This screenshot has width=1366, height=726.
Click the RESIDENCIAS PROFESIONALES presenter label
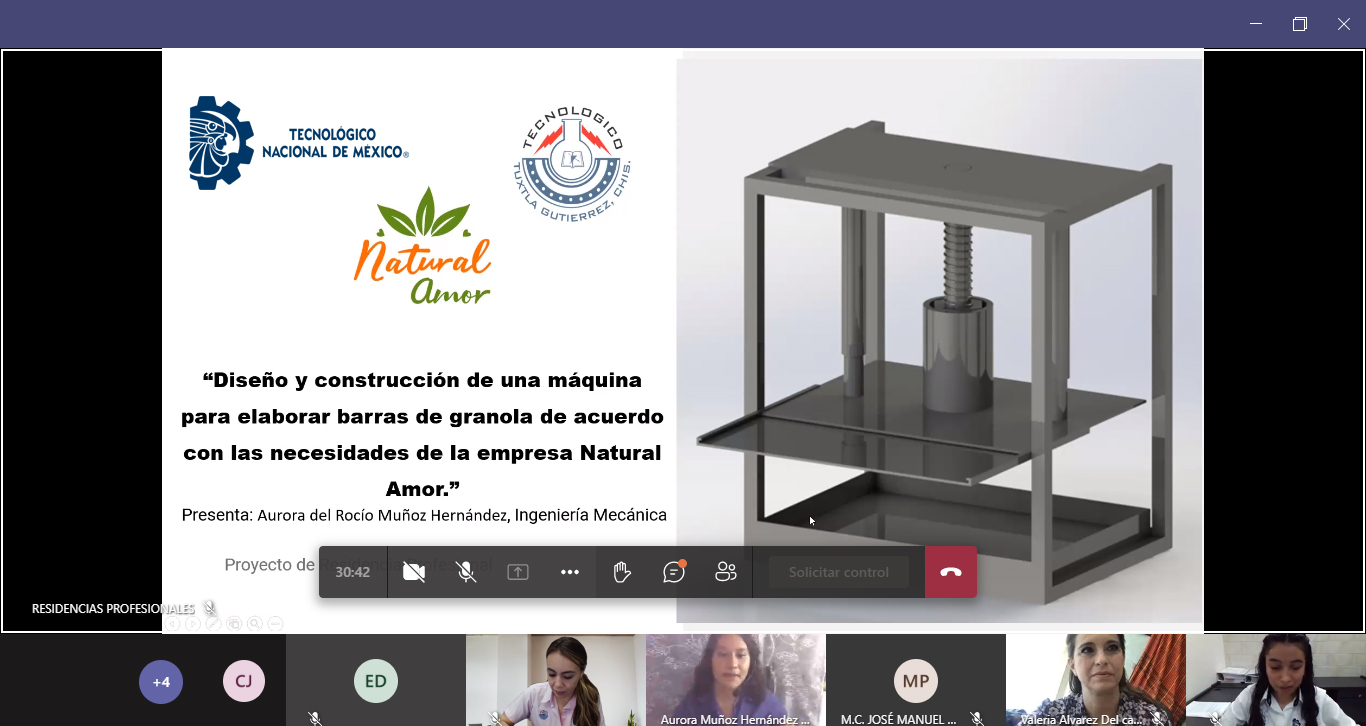tap(113, 608)
